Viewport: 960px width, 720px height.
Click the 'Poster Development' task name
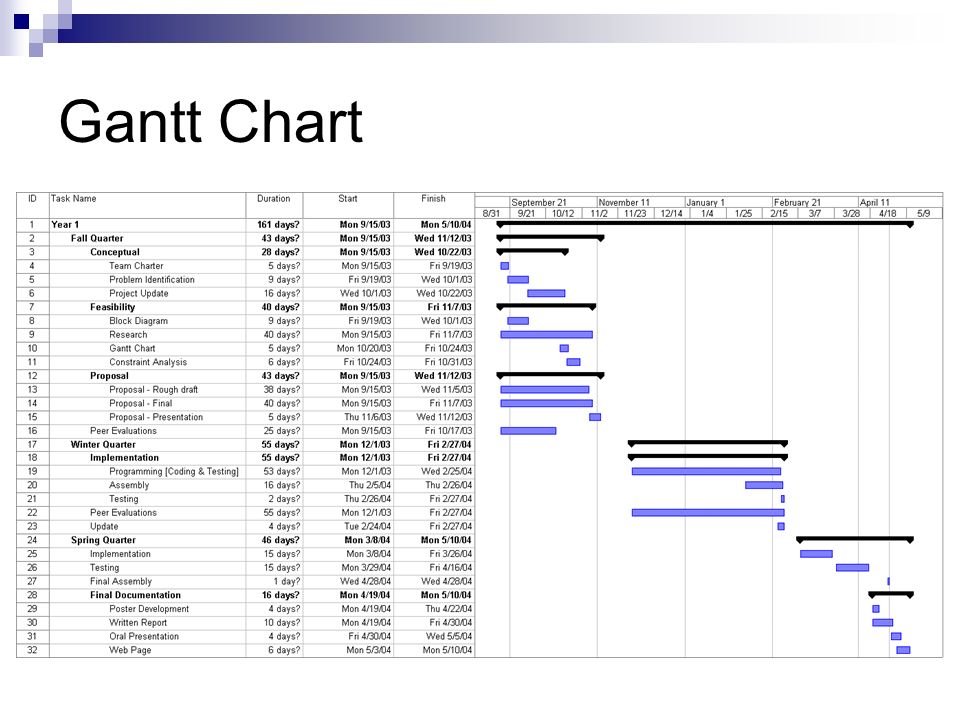[149, 609]
